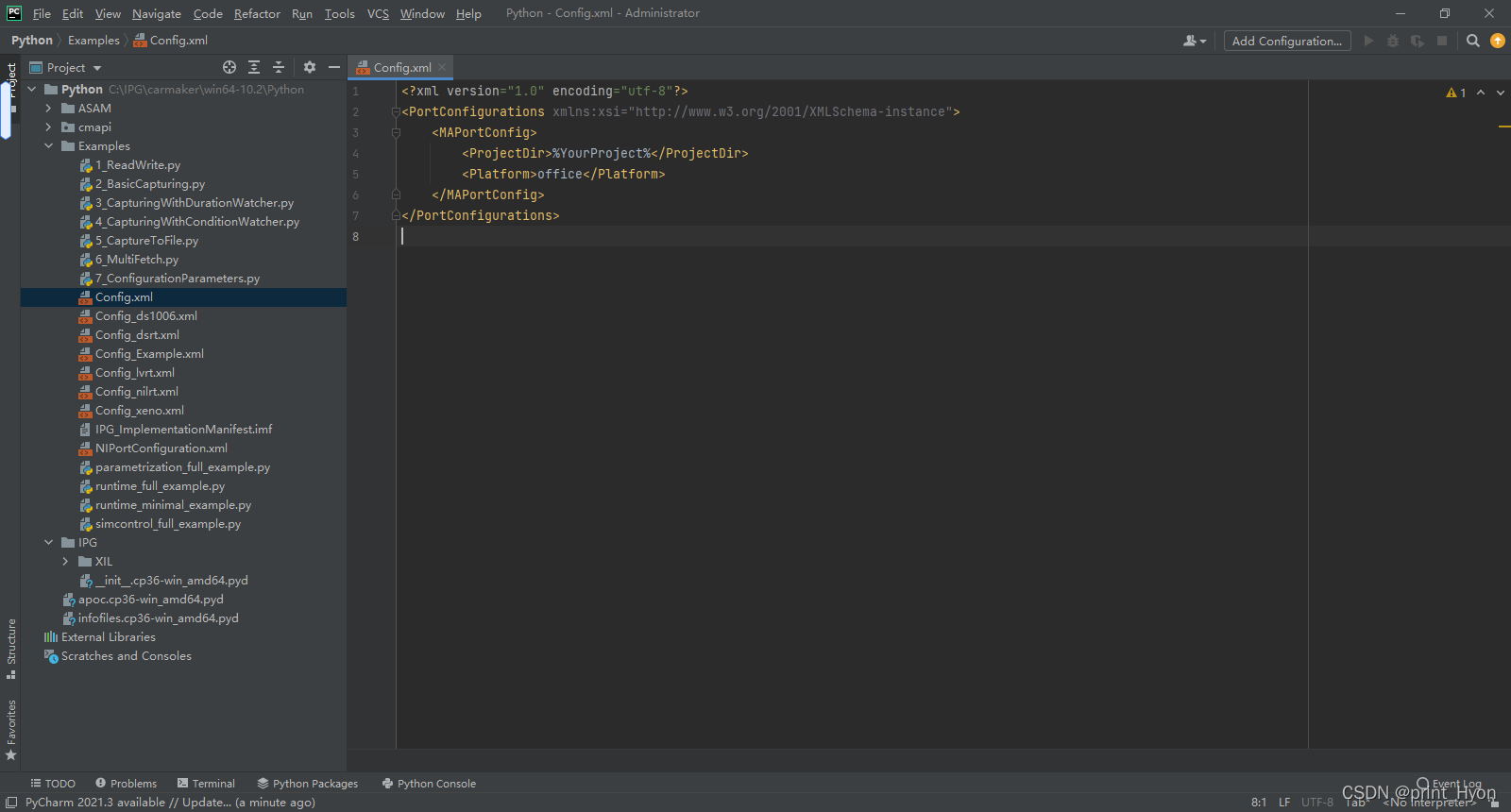Expand the cmapi folder
1511x812 pixels.
tap(49, 127)
